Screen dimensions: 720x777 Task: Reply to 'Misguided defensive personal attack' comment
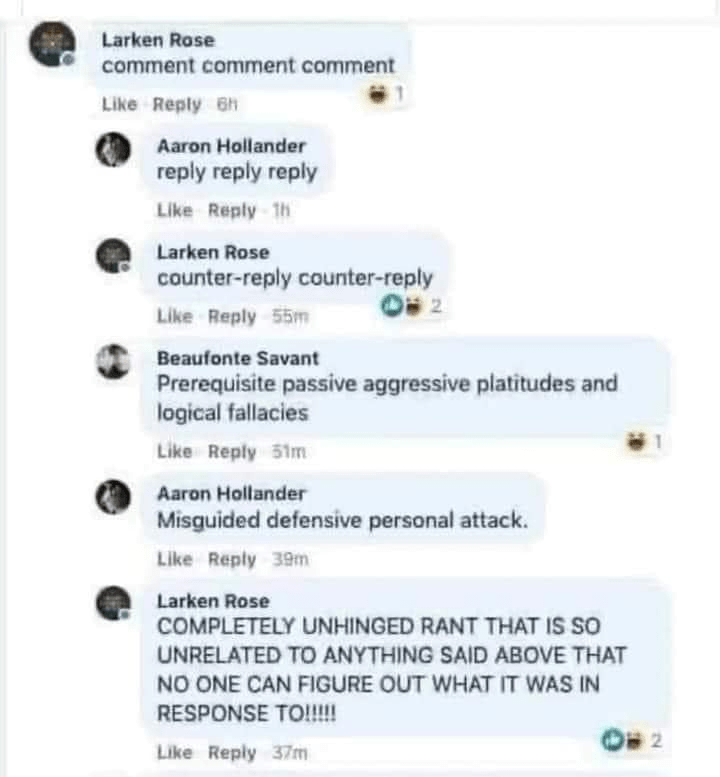point(232,559)
